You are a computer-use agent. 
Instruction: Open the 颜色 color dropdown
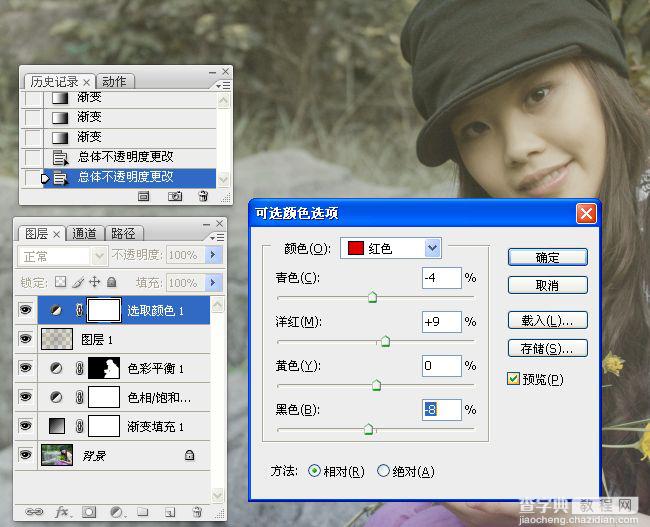pos(432,248)
